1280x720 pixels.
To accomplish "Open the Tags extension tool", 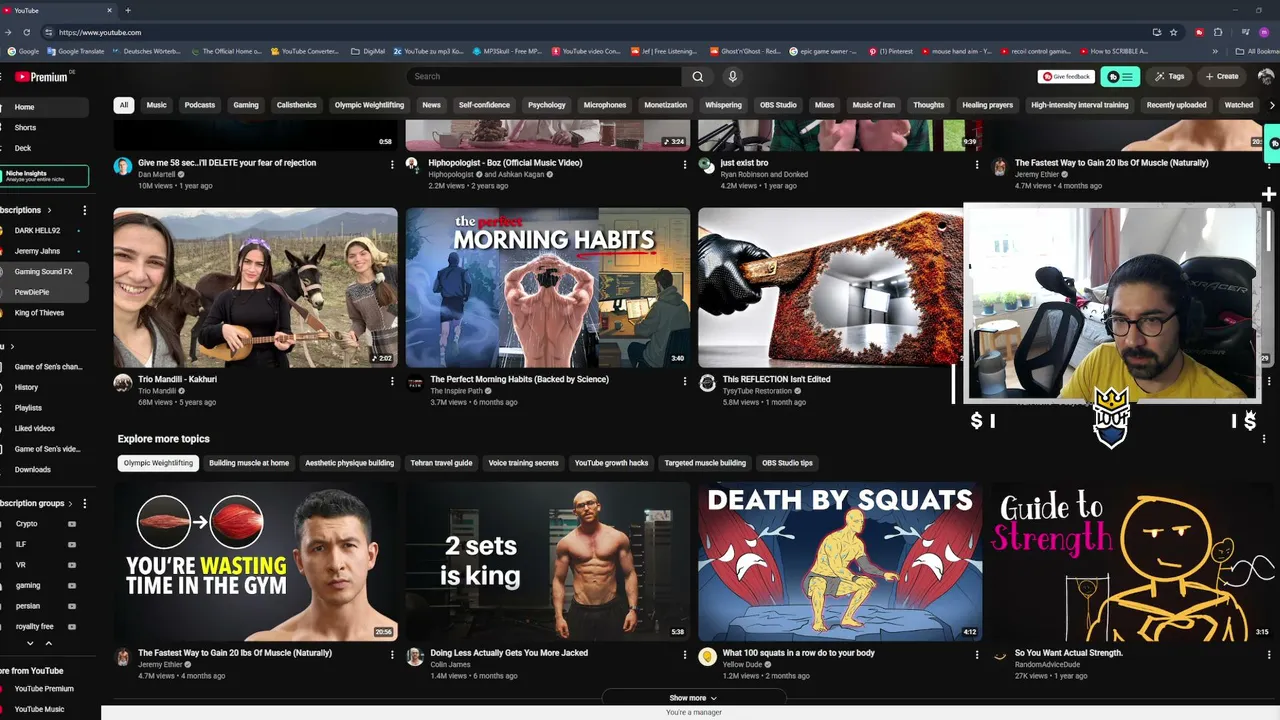I will pyautogui.click(x=1169, y=77).
